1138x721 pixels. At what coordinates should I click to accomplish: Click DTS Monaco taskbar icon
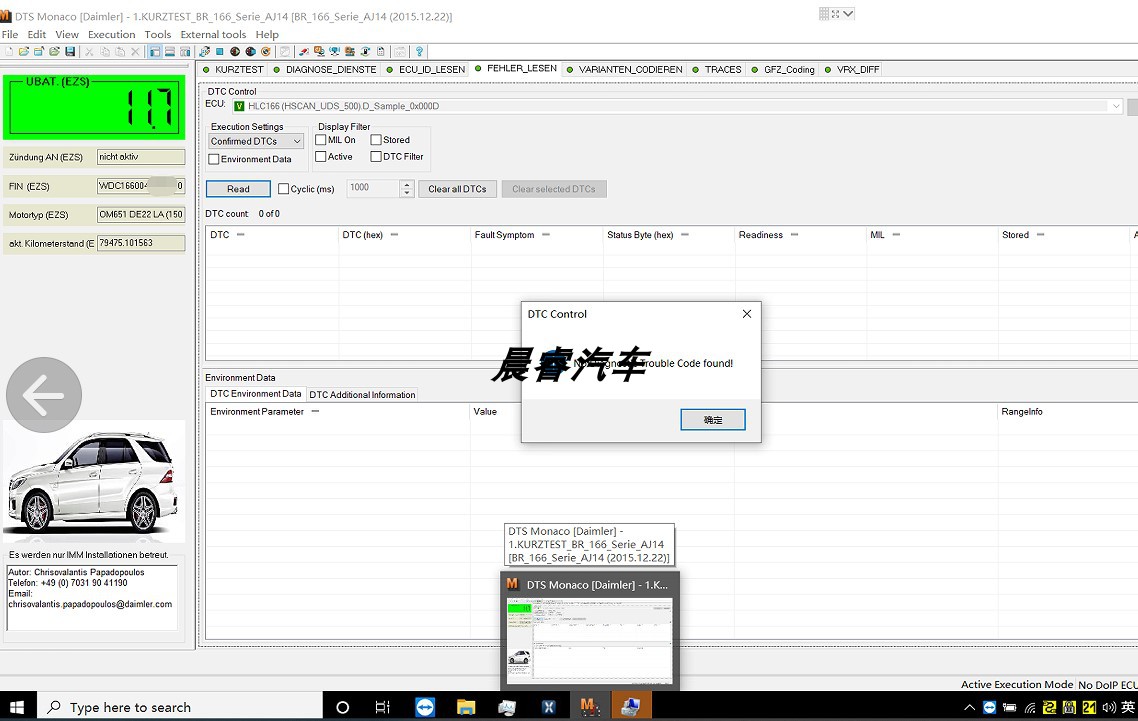[589, 706]
